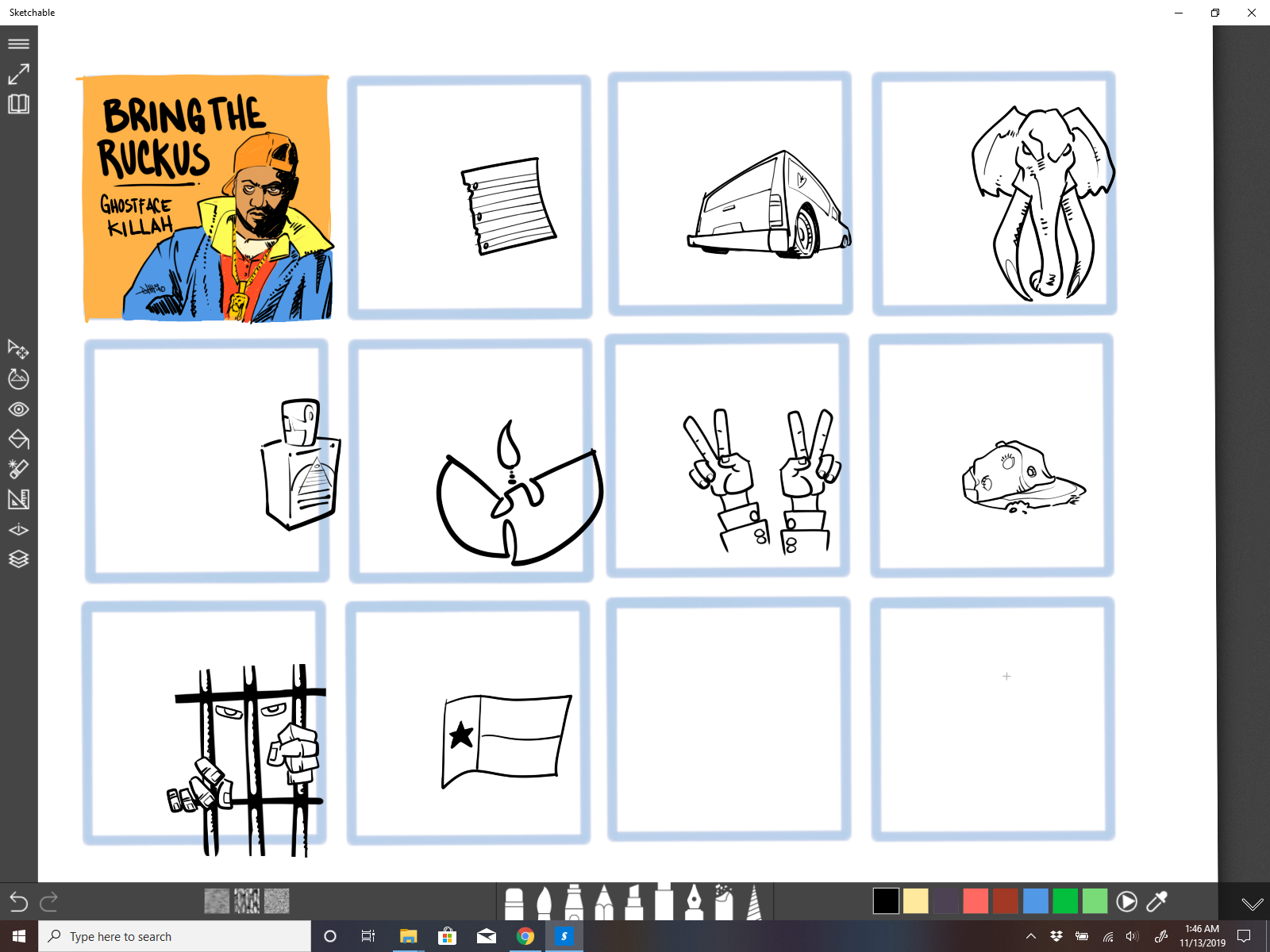Pick the coral red color swatch
This screenshot has height=952, width=1270.
pyautogui.click(x=976, y=901)
